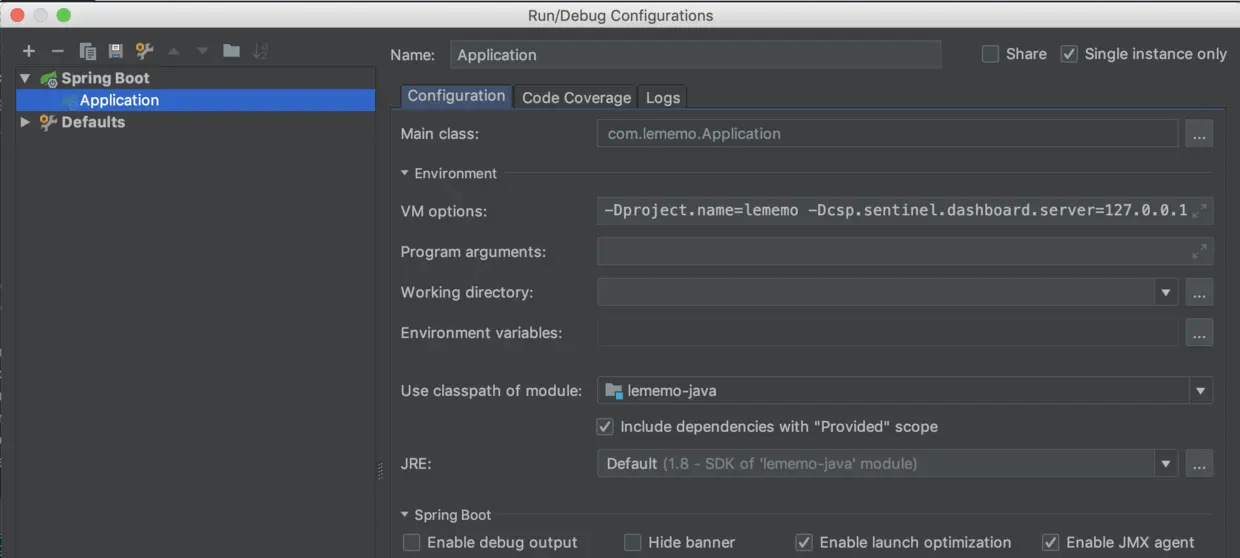This screenshot has width=1240, height=558.
Task: Add a new run configuration
Action: coord(29,51)
